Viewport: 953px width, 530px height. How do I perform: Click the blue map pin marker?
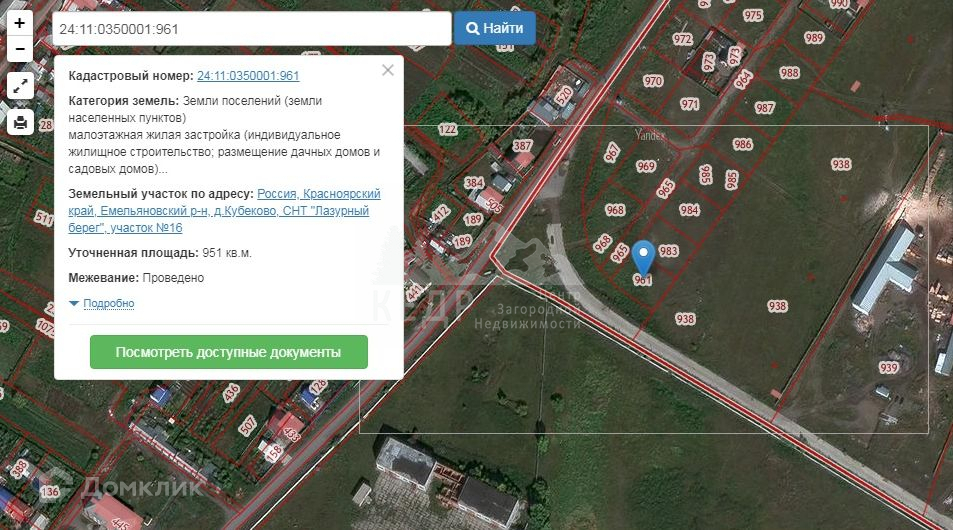[643, 256]
